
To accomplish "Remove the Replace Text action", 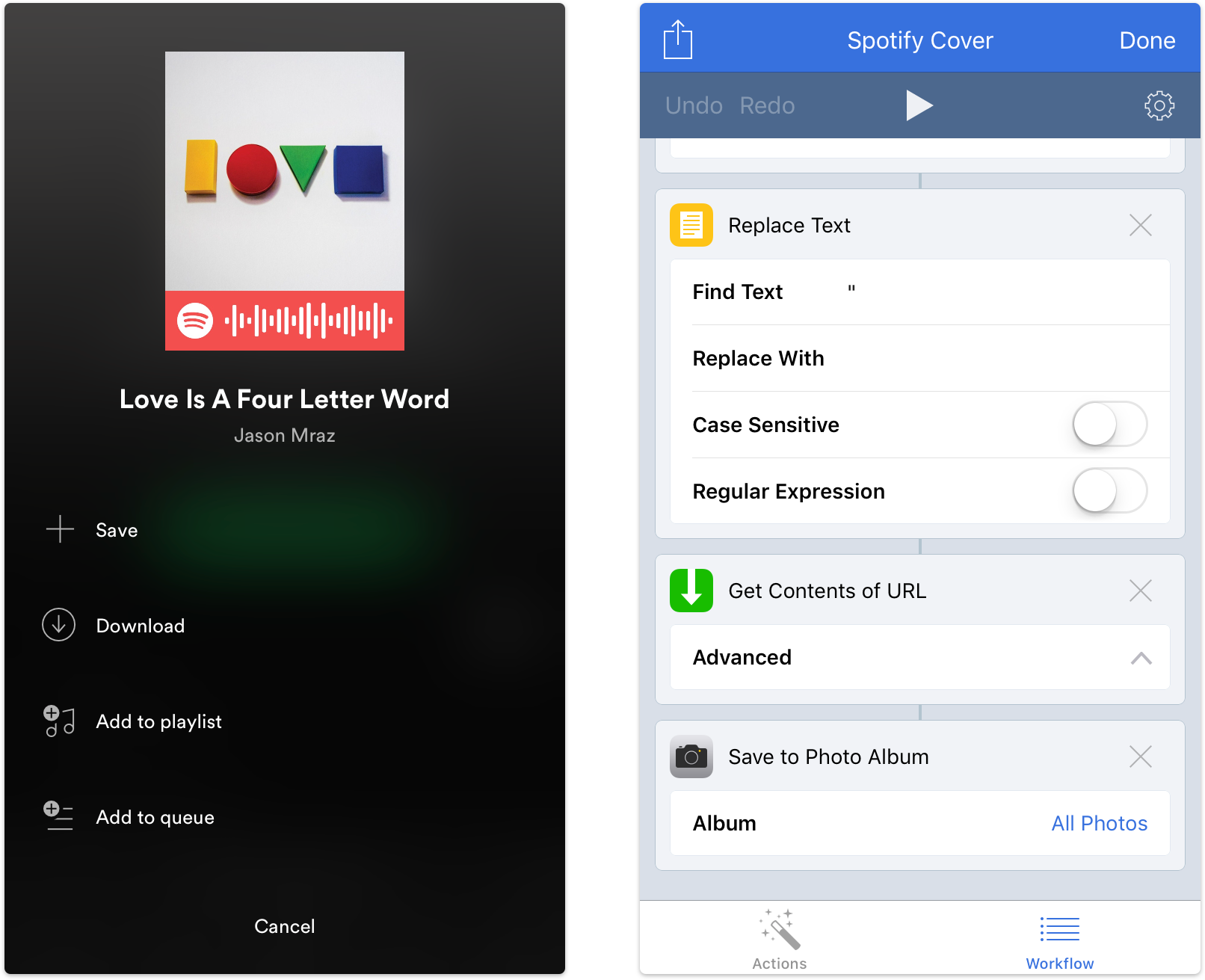I will [1141, 225].
